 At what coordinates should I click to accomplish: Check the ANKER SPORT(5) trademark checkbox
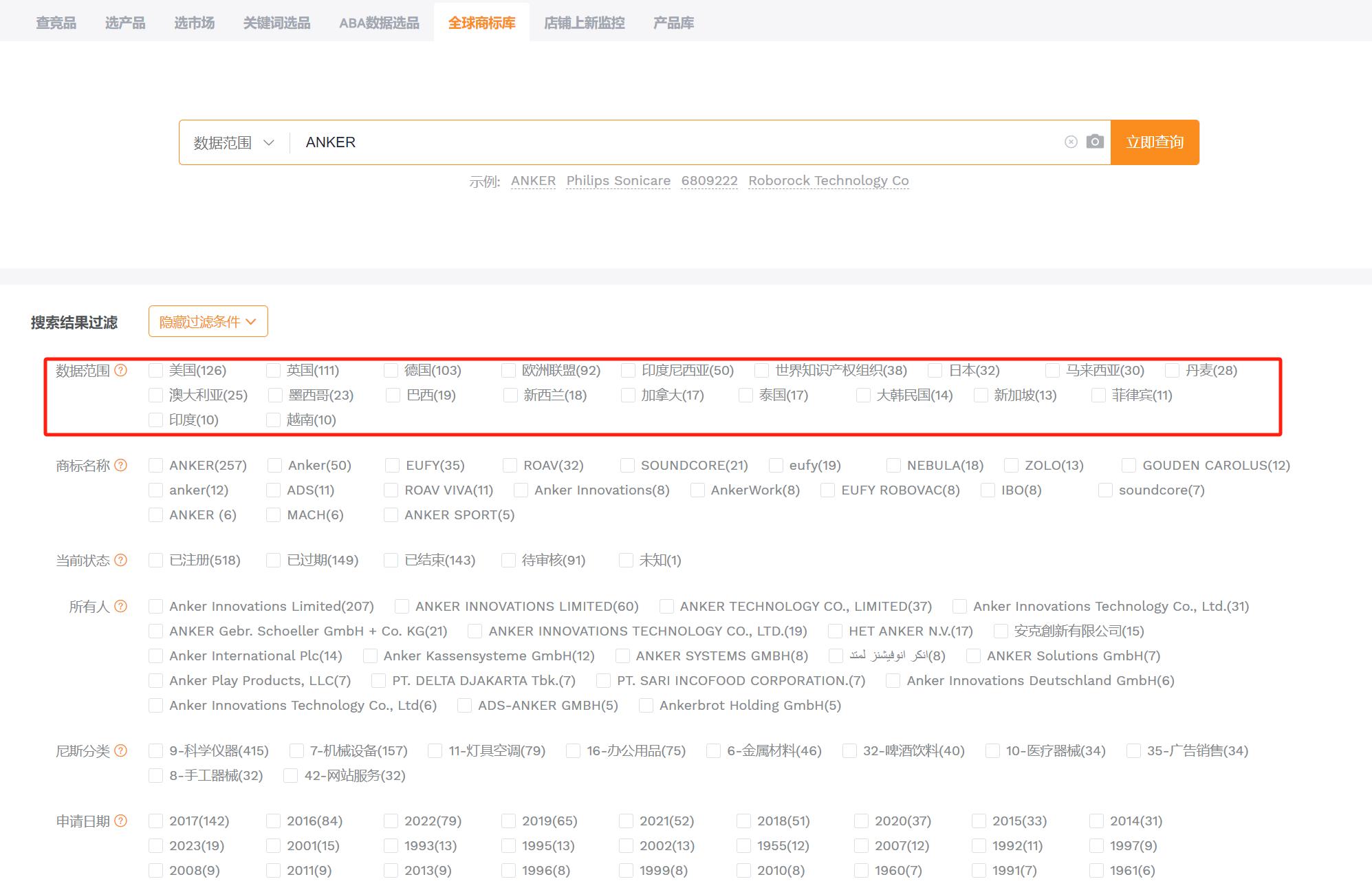pyautogui.click(x=391, y=515)
